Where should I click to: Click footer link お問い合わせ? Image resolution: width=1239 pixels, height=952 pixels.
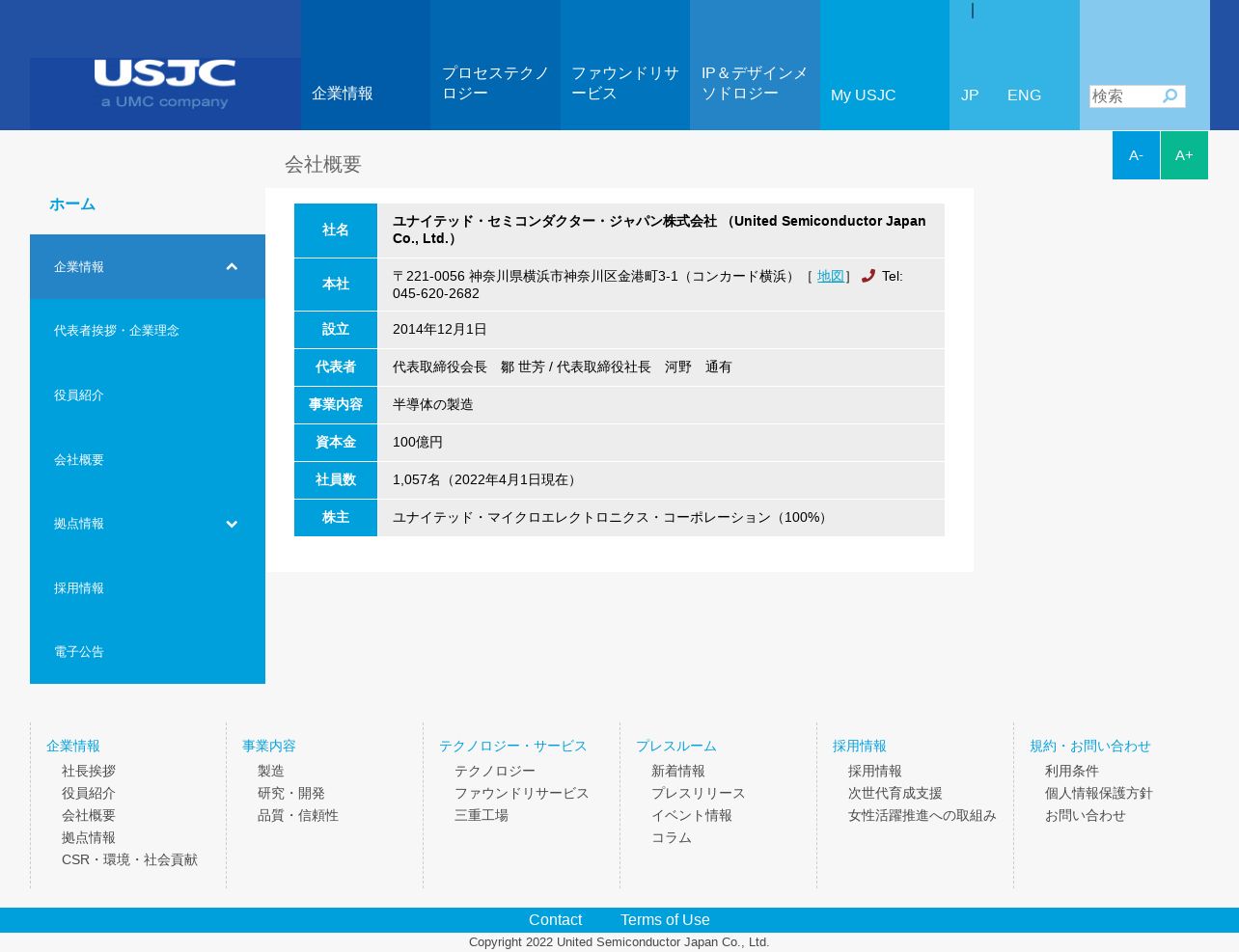[1086, 815]
